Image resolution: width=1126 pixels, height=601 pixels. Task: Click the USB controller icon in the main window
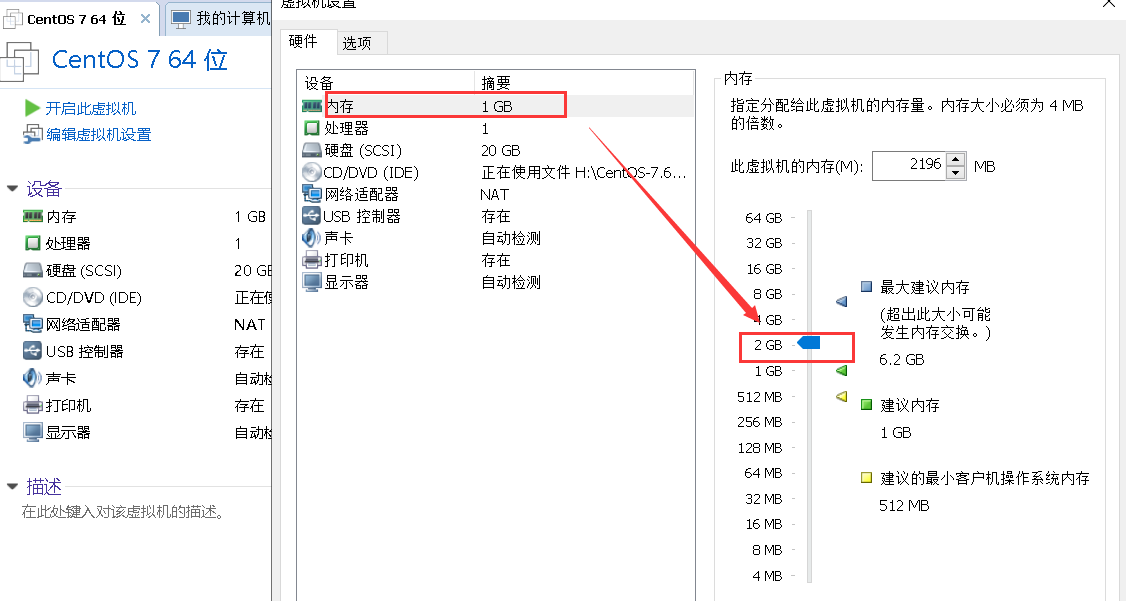click(x=33, y=351)
